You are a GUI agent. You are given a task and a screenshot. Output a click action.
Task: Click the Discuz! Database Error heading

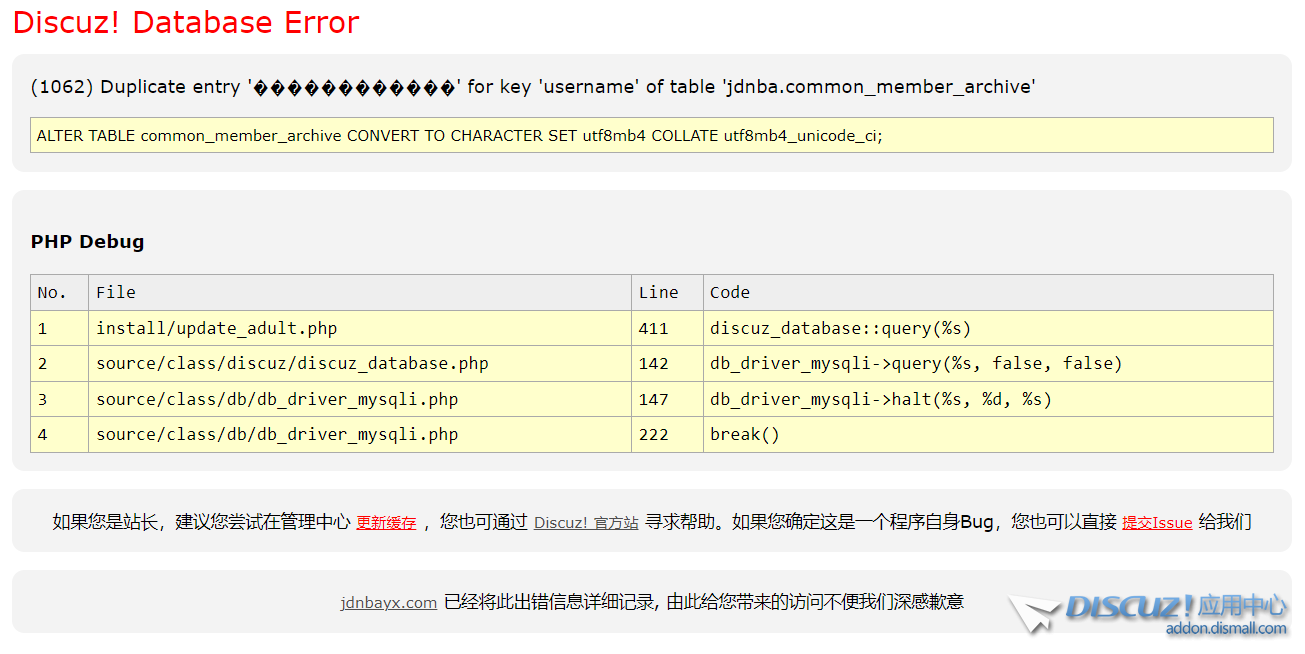[x=186, y=22]
